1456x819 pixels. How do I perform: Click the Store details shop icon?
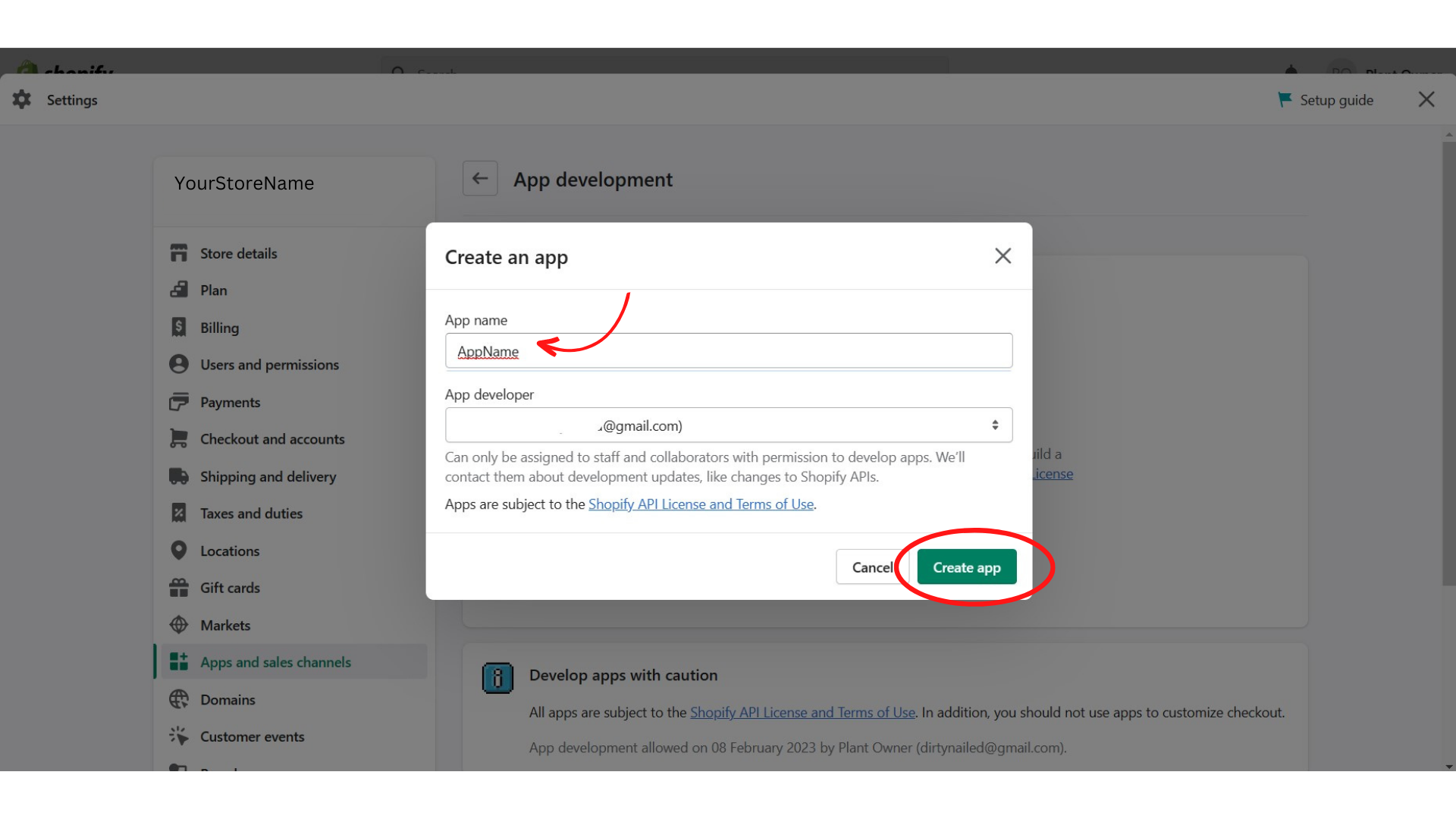click(179, 253)
